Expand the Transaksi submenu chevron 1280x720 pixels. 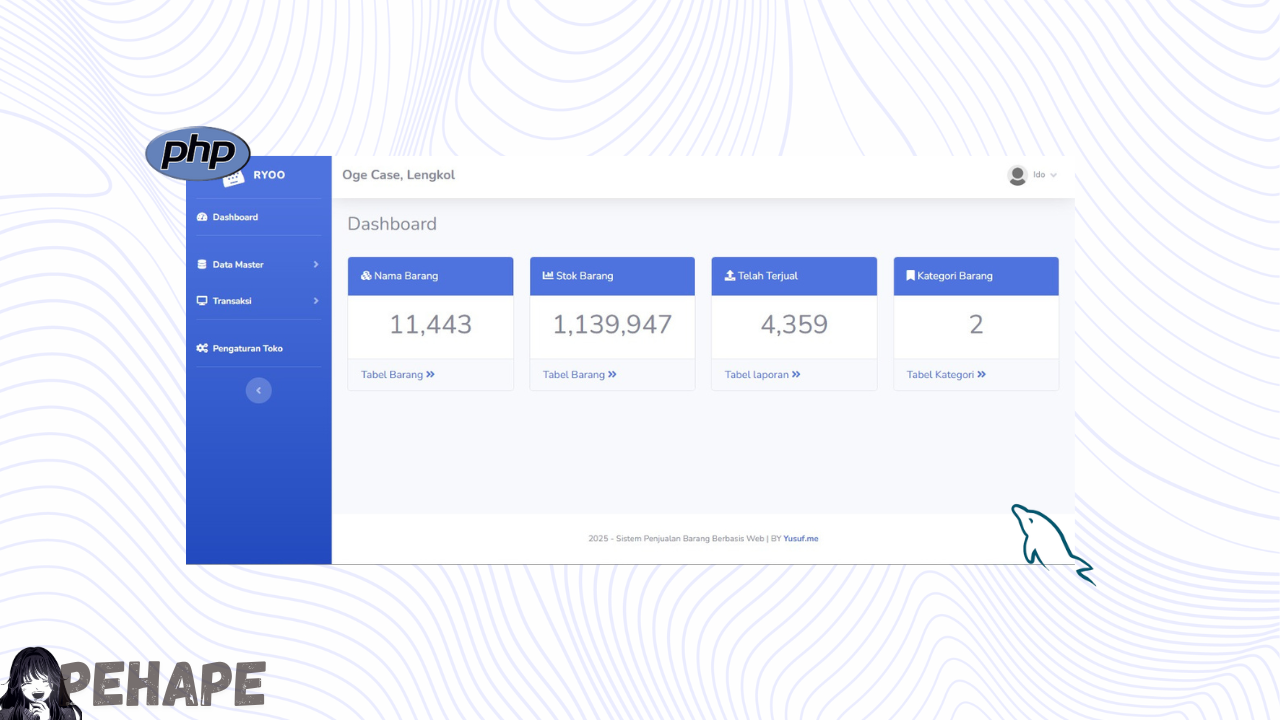(316, 301)
